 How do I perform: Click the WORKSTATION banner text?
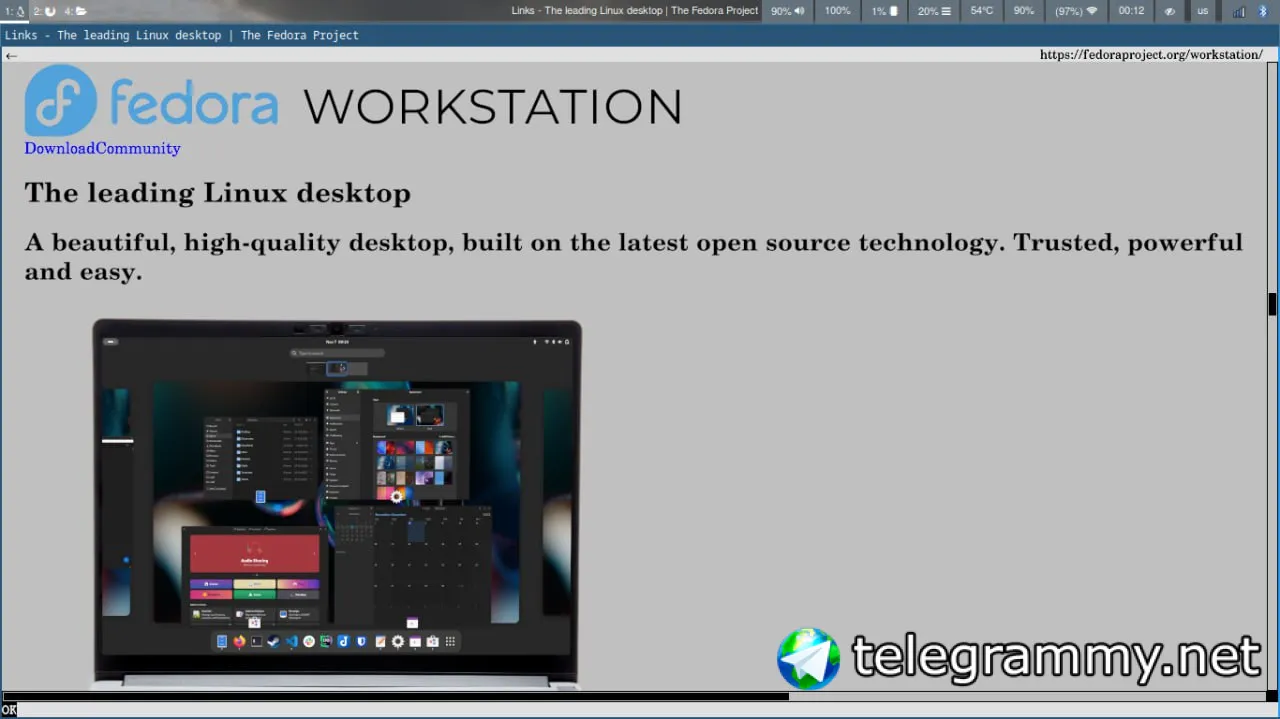492,107
